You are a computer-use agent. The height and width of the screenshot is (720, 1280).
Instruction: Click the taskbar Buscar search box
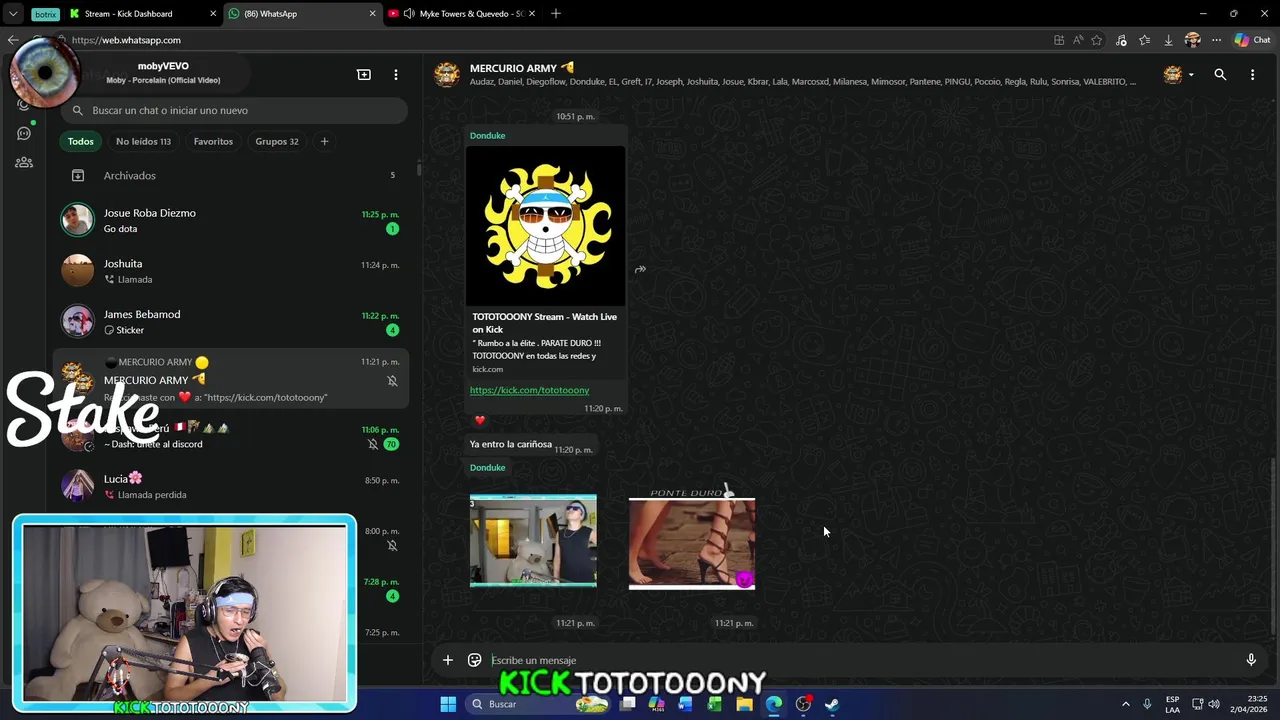540,704
